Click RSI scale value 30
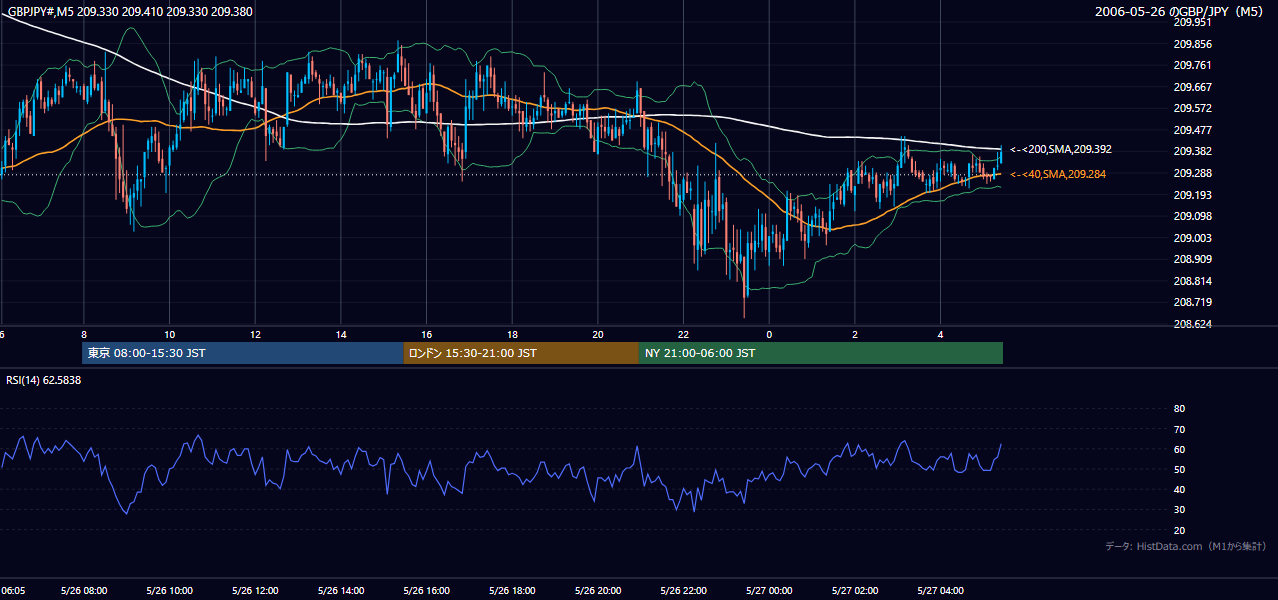The width and height of the screenshot is (1278, 600). click(1179, 510)
